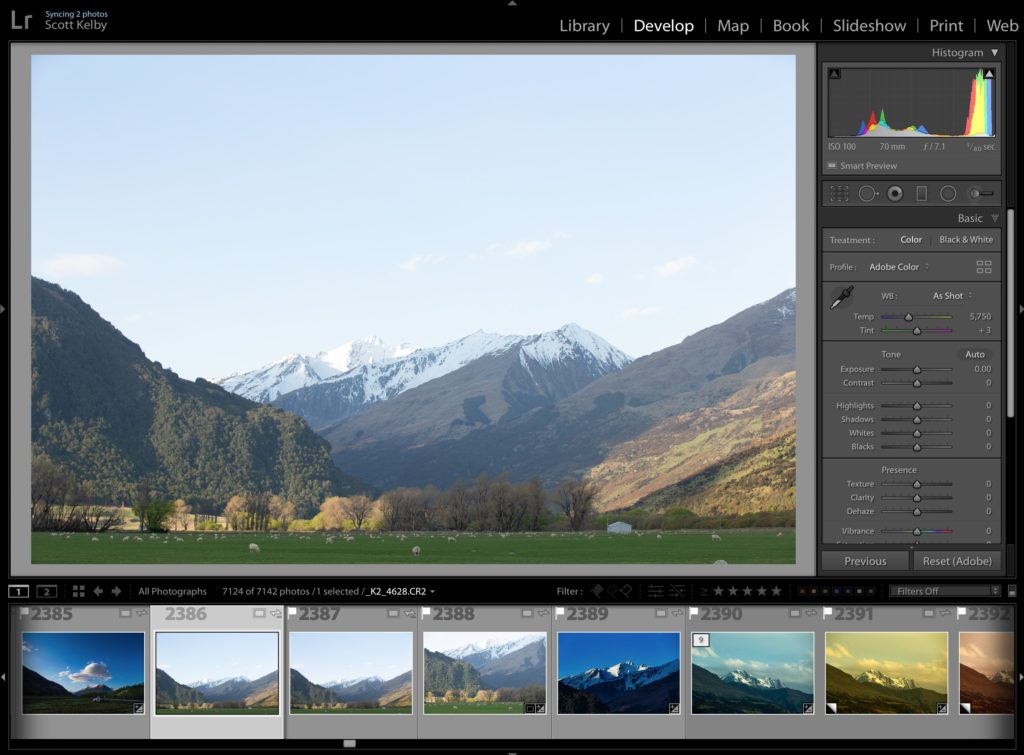Open the Filters Off dropdown

(944, 591)
